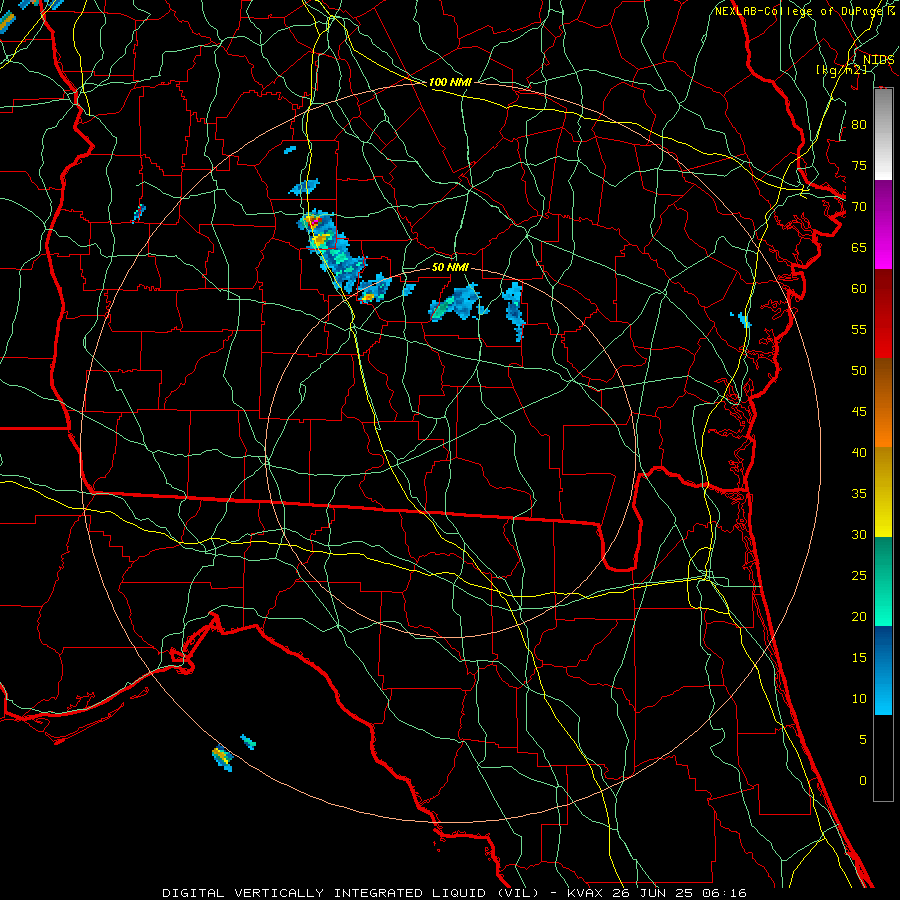The image size is (900, 900).
Task: Click the 60 value on the VIL scale
Action: point(859,289)
